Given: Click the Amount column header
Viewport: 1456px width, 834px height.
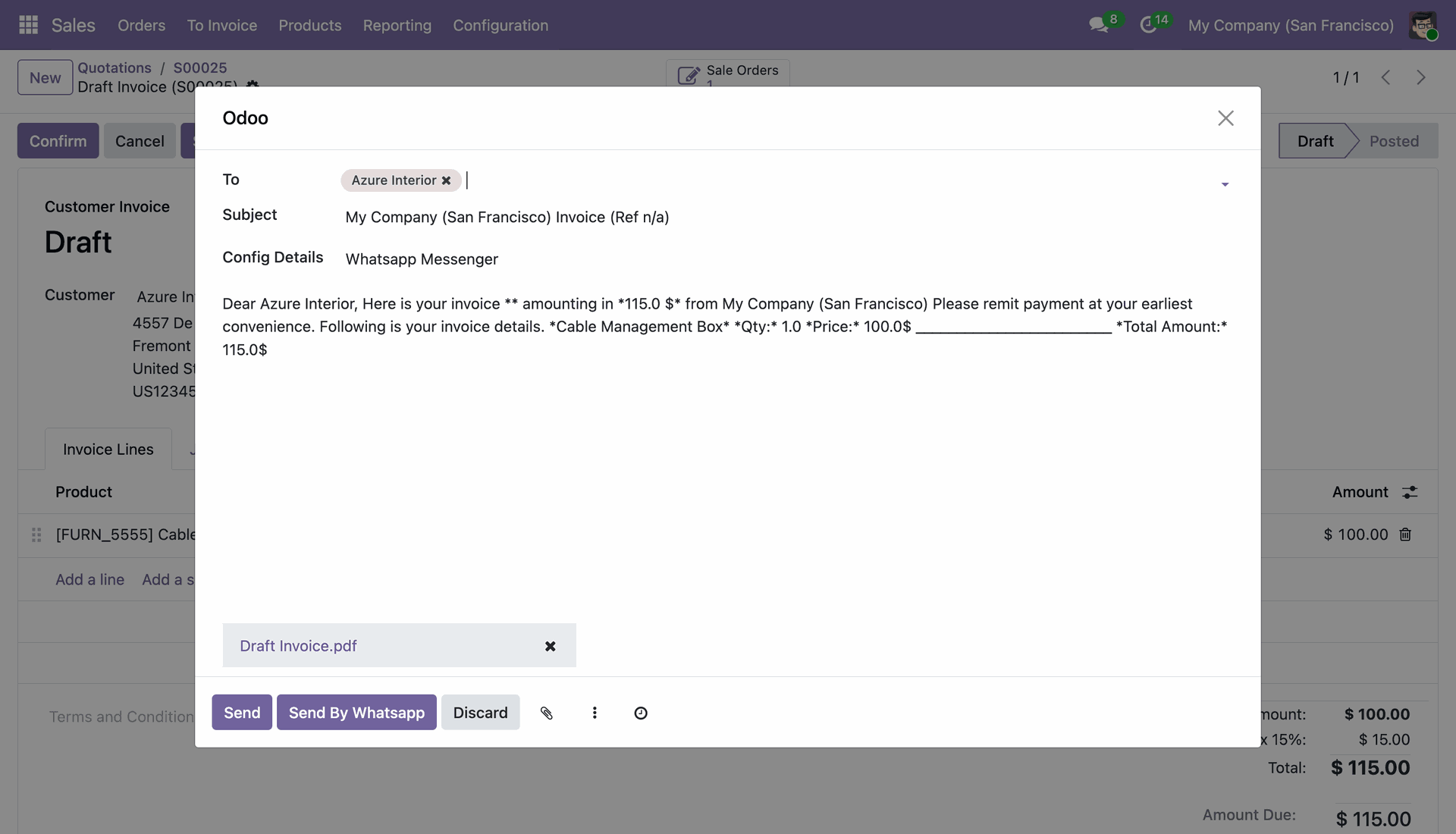Looking at the screenshot, I should point(1360,492).
